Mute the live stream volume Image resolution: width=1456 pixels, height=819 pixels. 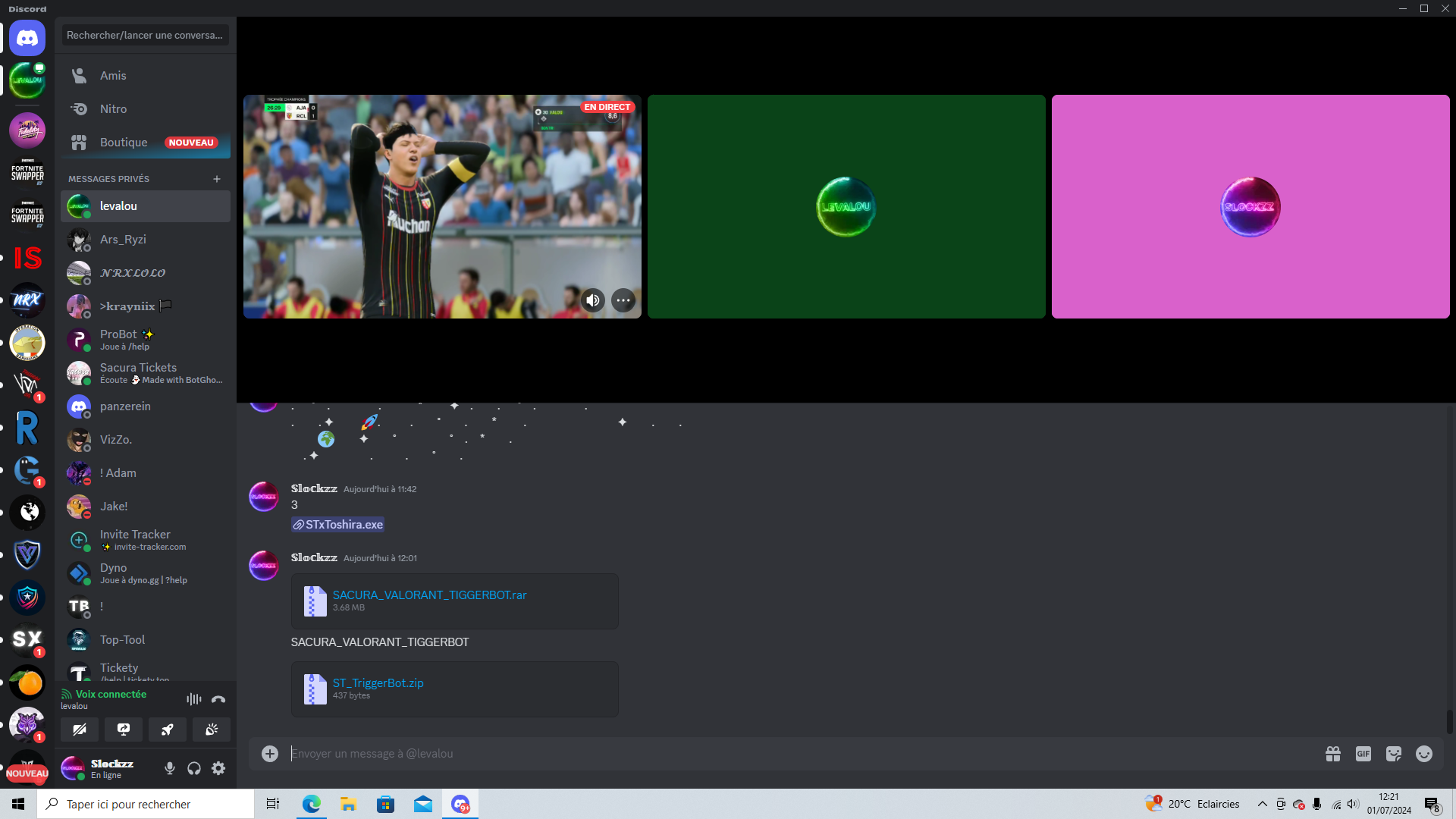click(x=593, y=300)
